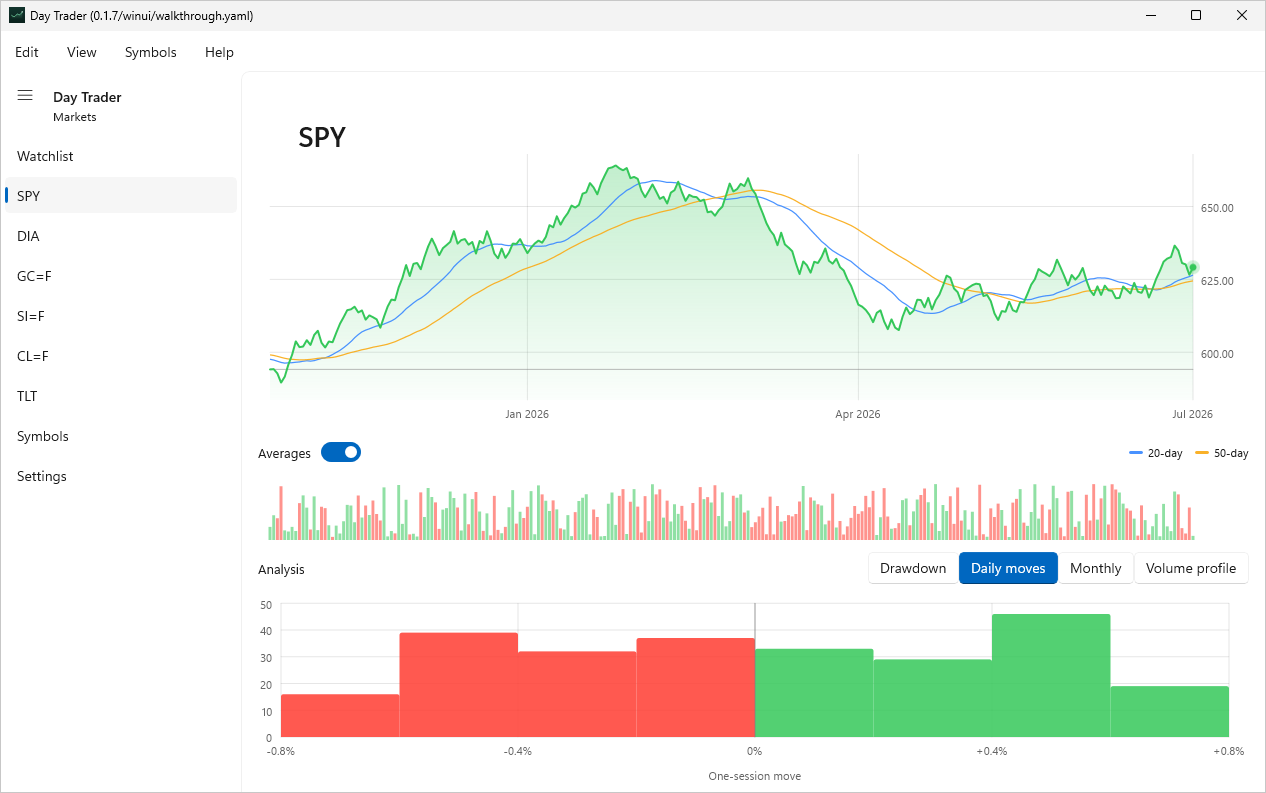
Task: Click the 'Jul 2026' axis label
Action: coord(1193,414)
